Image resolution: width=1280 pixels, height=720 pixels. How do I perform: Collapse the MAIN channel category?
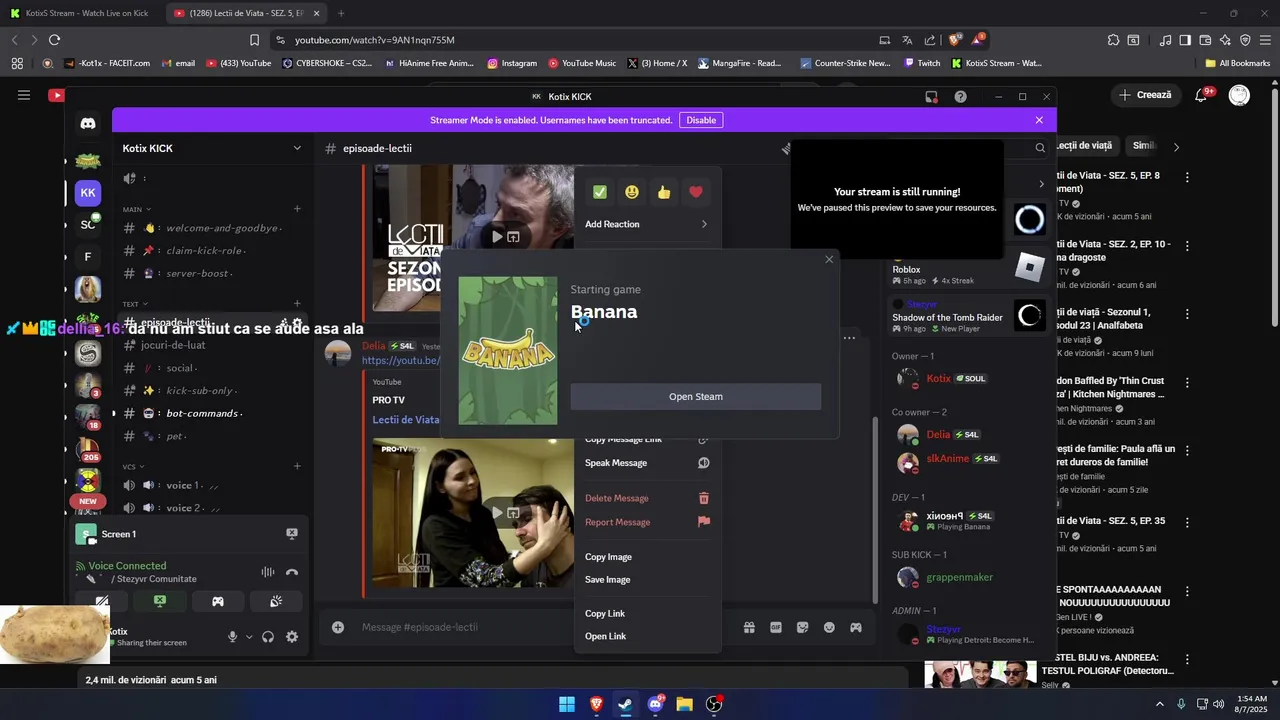[137, 210]
